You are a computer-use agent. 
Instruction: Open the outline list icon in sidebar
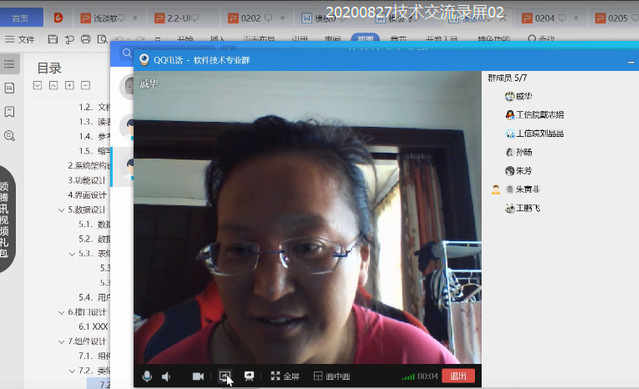(x=9, y=64)
